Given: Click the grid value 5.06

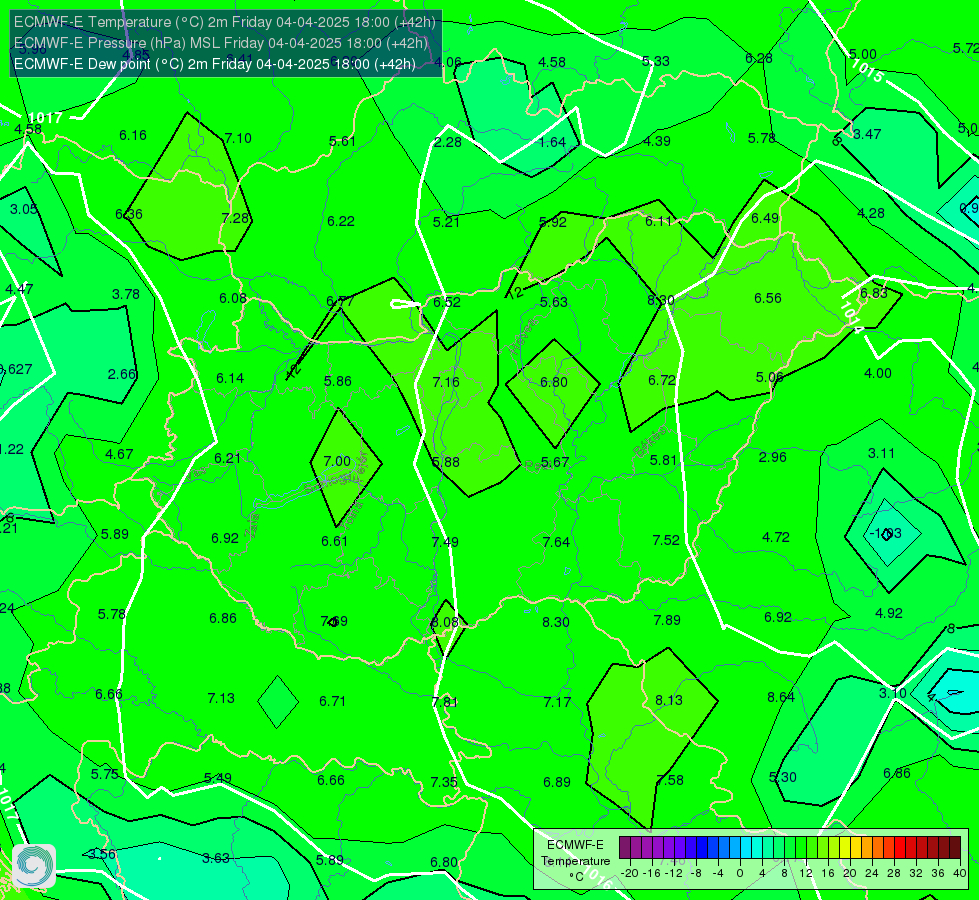Looking at the screenshot, I should pyautogui.click(x=769, y=377).
